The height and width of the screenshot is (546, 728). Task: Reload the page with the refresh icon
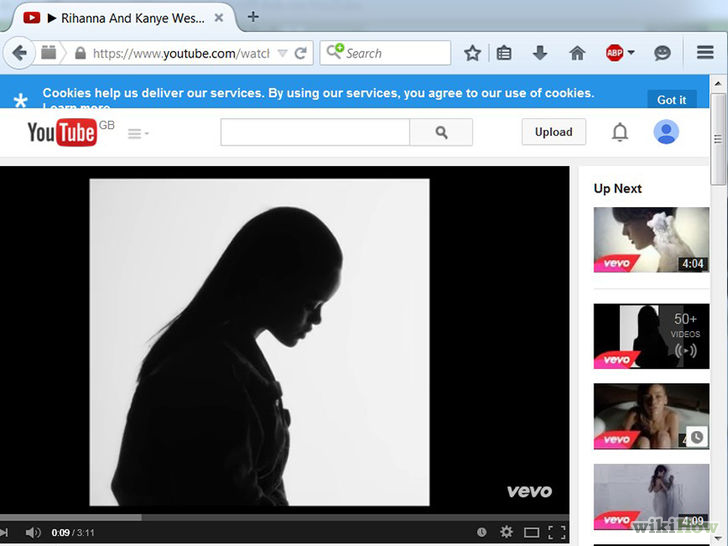point(301,53)
